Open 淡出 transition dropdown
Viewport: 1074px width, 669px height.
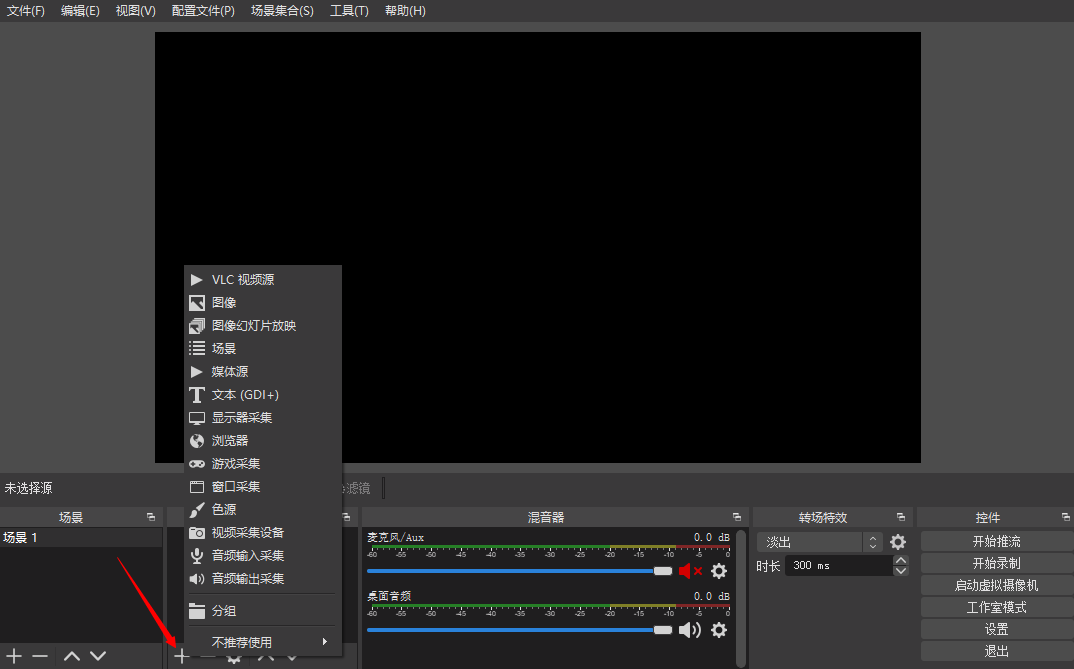click(x=819, y=542)
